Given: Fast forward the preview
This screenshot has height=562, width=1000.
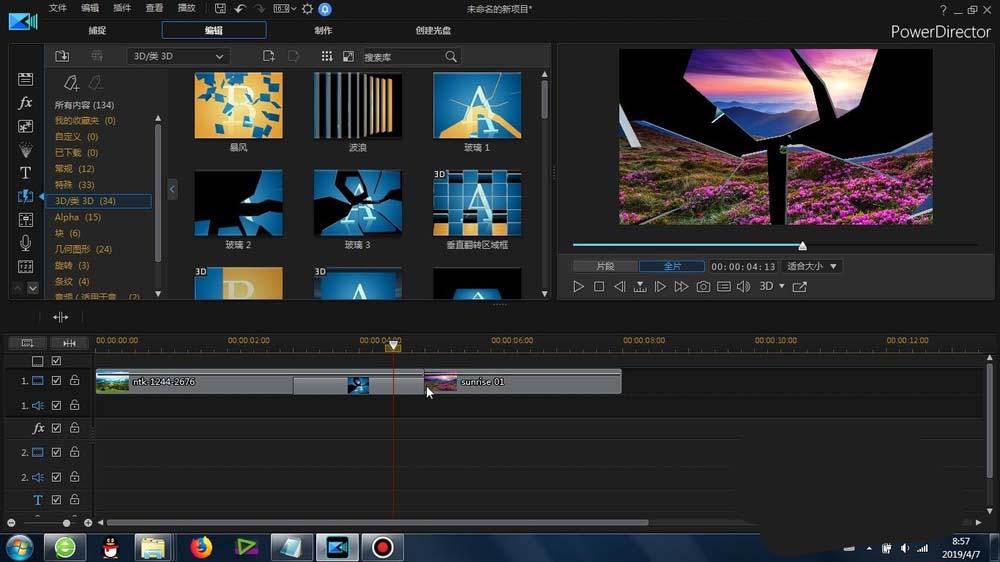Looking at the screenshot, I should (681, 286).
